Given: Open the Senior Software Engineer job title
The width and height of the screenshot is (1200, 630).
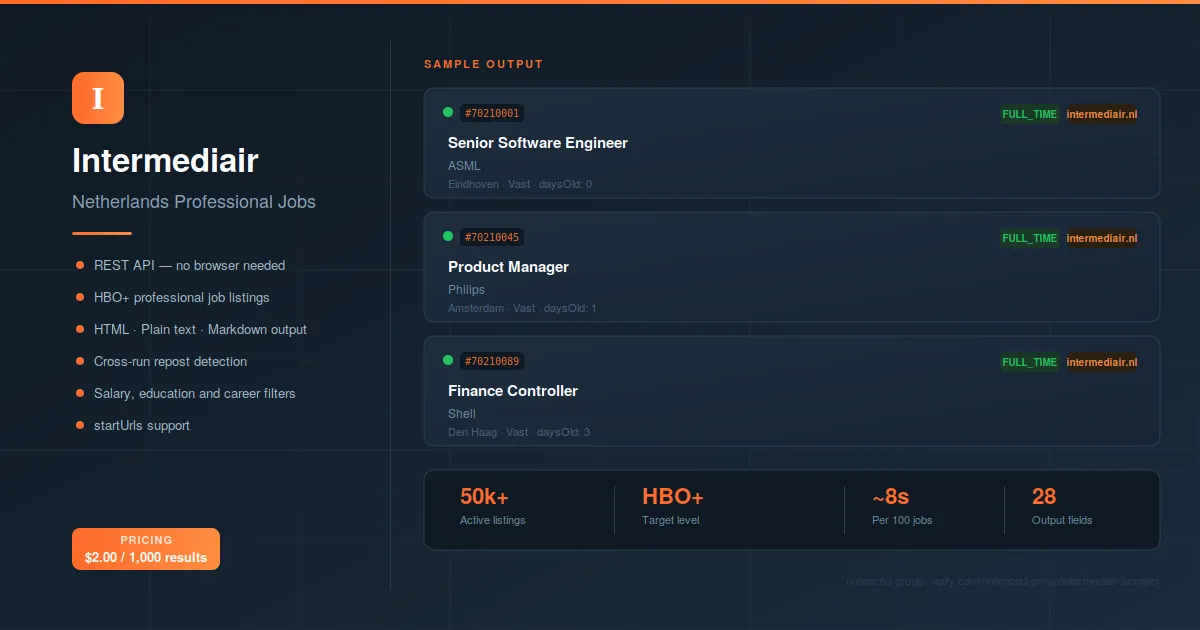Looking at the screenshot, I should (x=538, y=143).
